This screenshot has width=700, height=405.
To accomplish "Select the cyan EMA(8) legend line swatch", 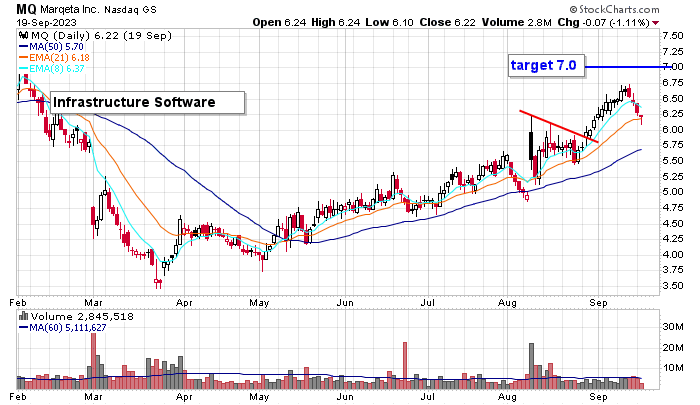I will coord(24,68).
